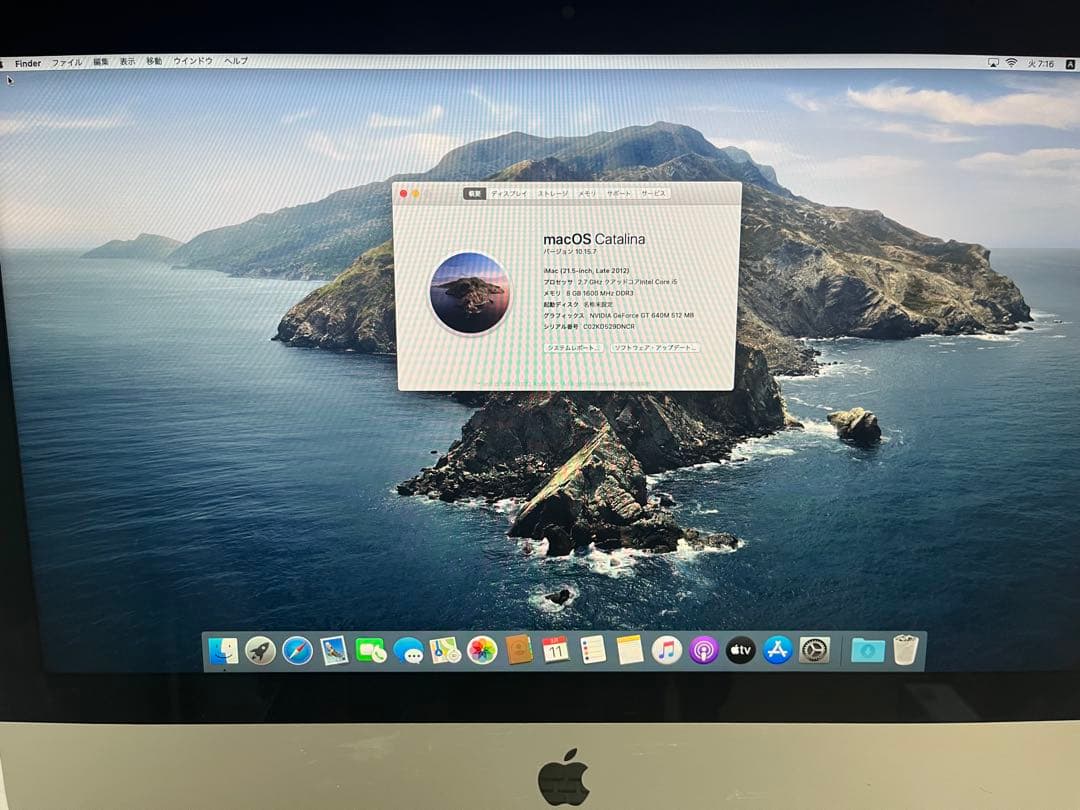Open the Calendar app
This screenshot has height=810, width=1080.
pyautogui.click(x=554, y=650)
